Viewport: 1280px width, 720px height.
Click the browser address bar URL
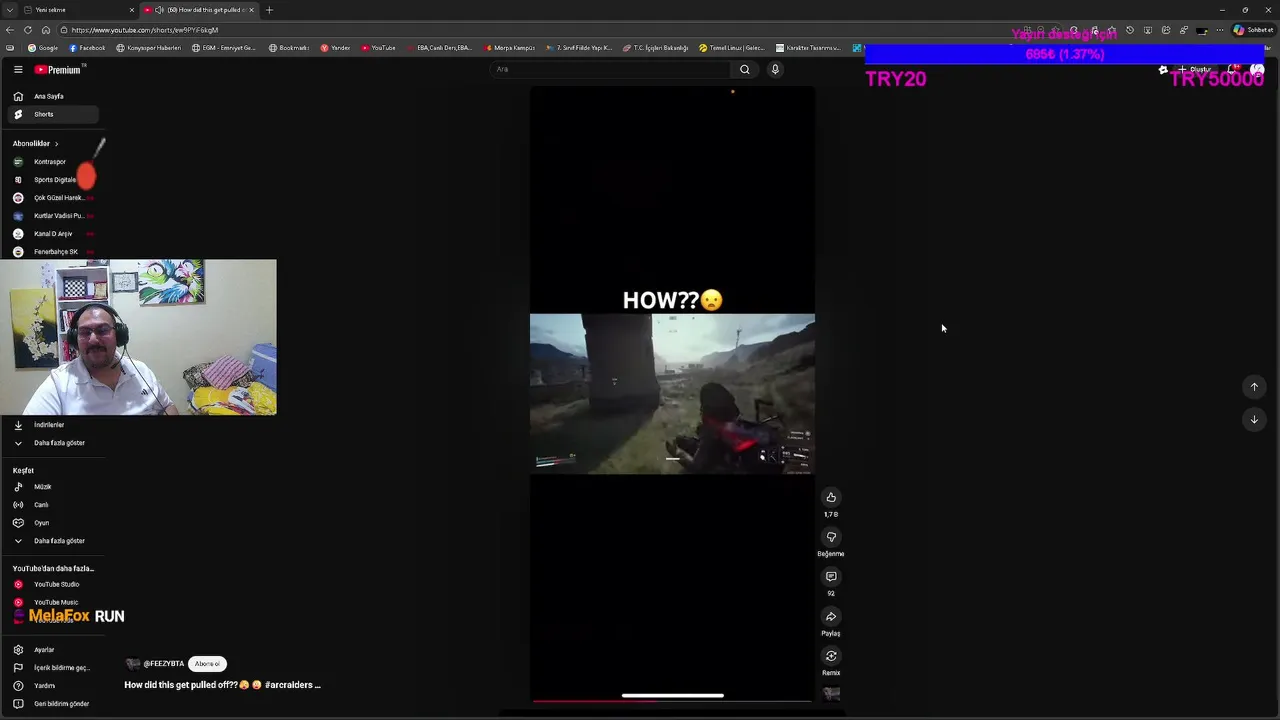coord(144,30)
